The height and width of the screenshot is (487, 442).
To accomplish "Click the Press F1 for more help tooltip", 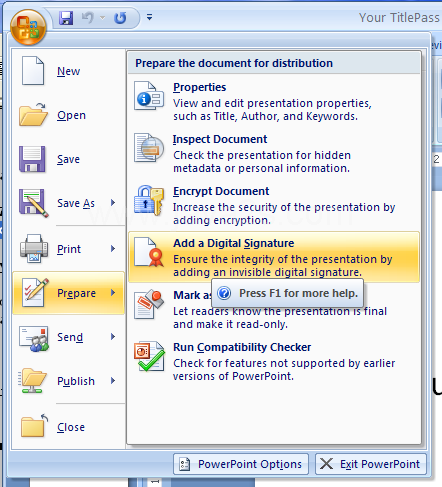I will coord(287,293).
